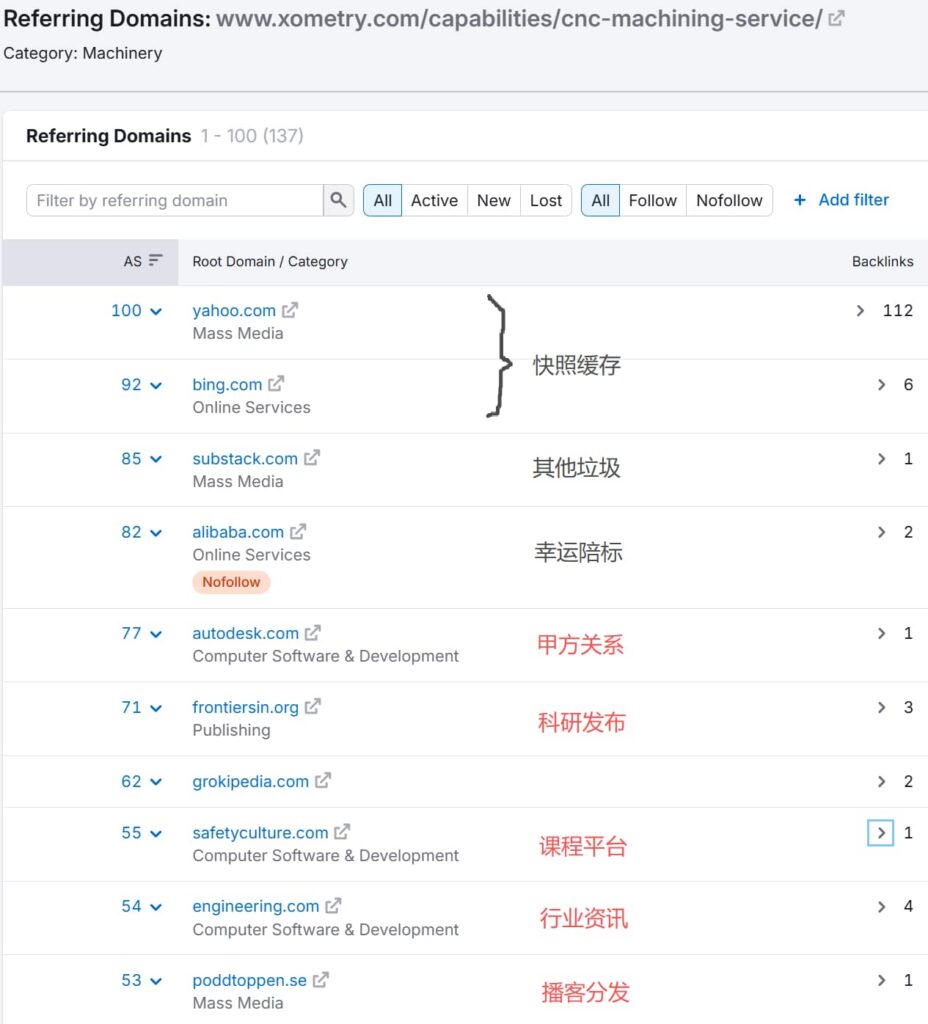Viewport: 928px width, 1024px height.
Task: Select the Lost status filter
Action: coord(545,200)
